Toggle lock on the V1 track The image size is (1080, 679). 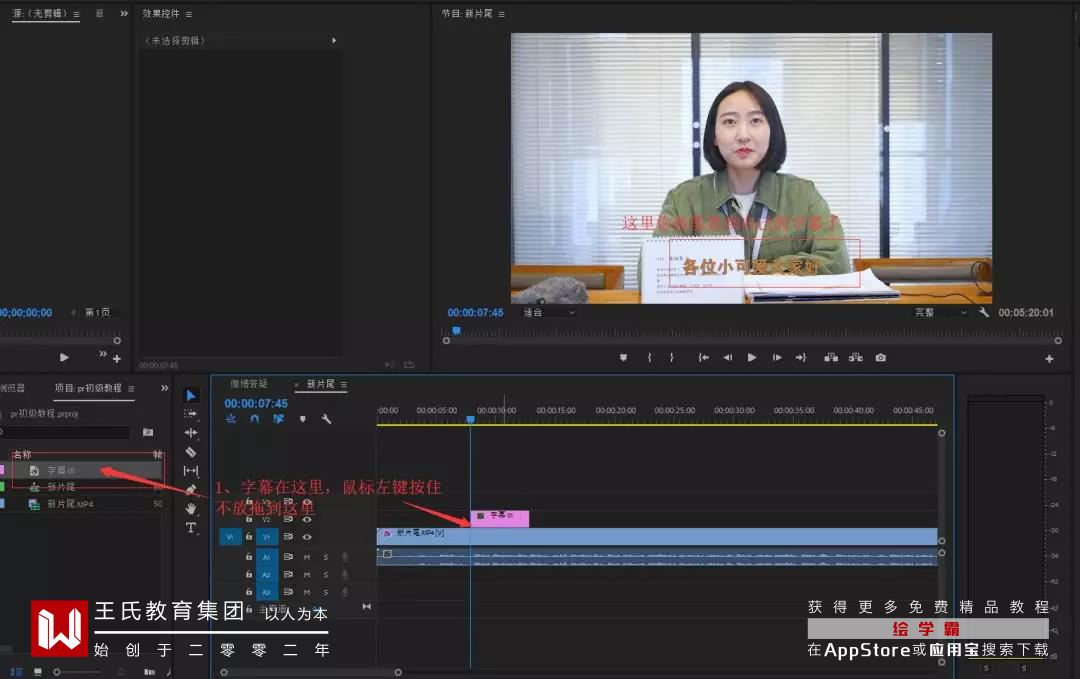coord(249,536)
